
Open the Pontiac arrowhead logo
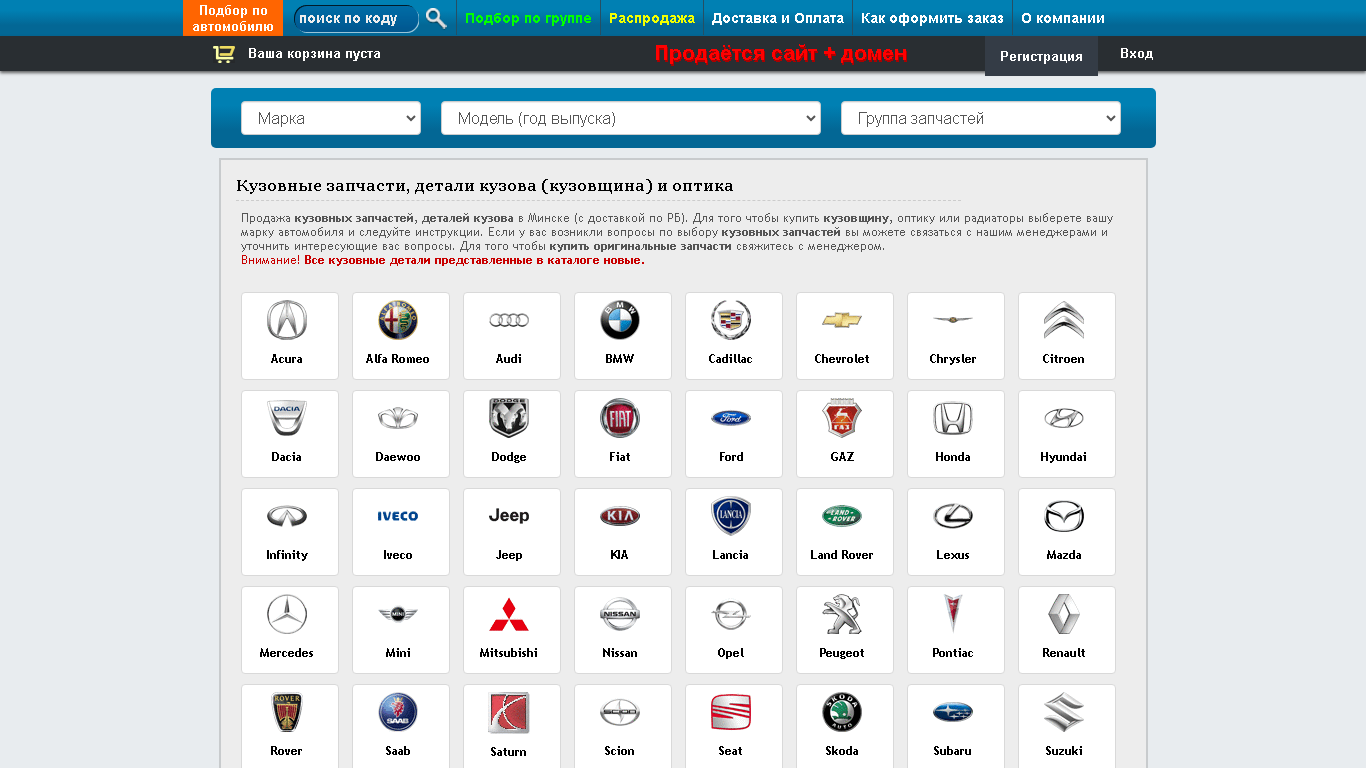(953, 614)
